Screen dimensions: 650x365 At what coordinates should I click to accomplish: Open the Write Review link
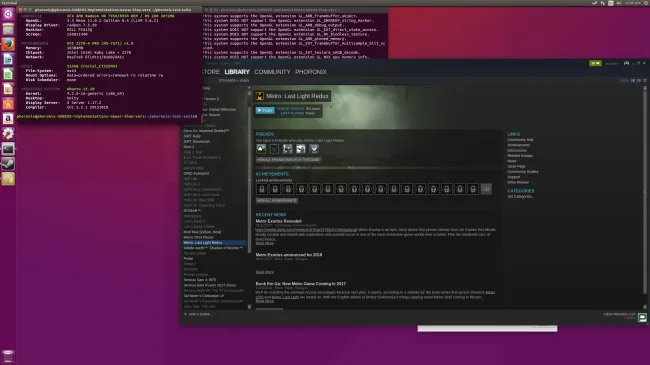pos(518,182)
